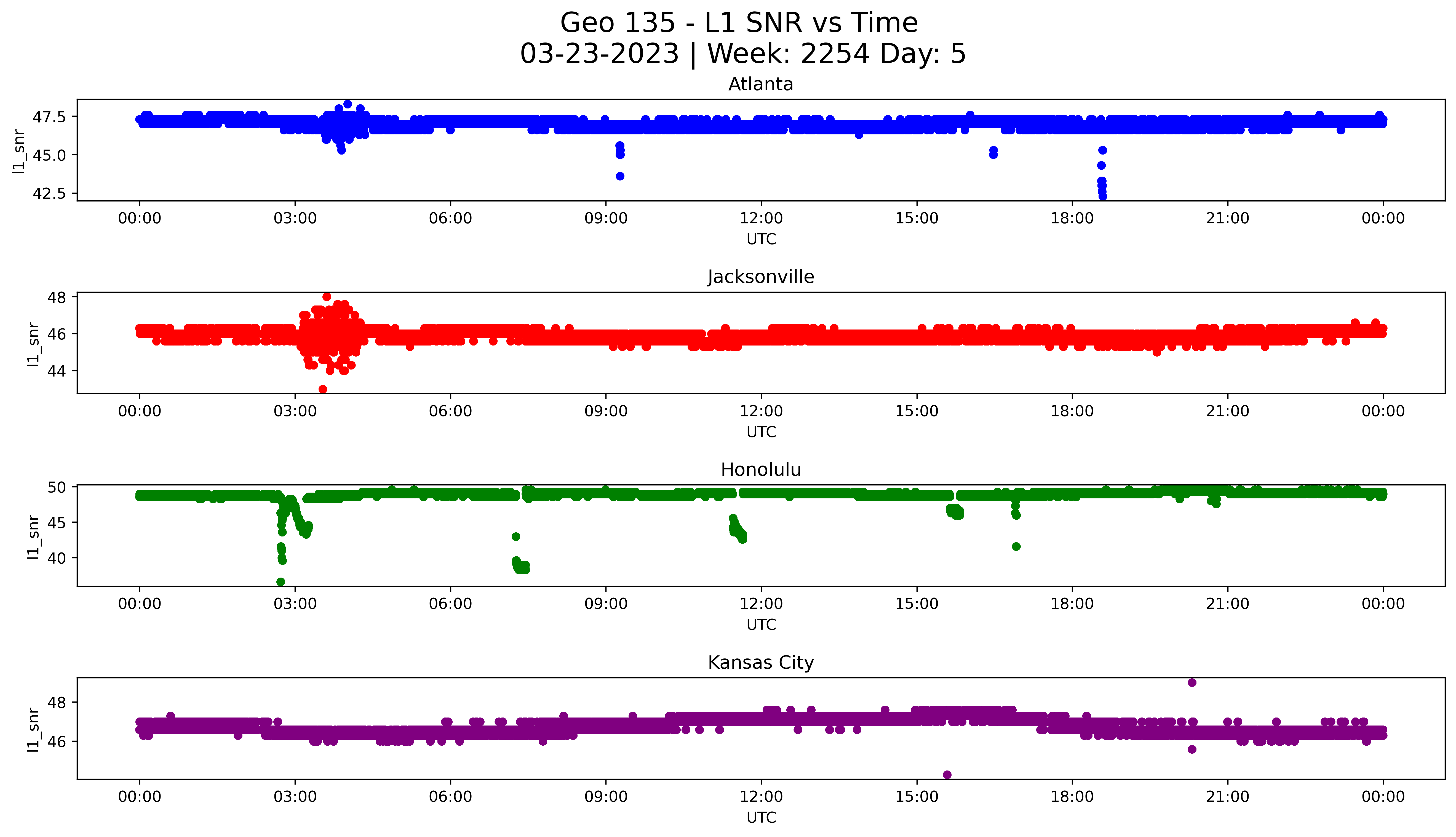The width and height of the screenshot is (1456, 837).
Task: Click the 'UTC' label under the Honolulu plot
Action: (x=761, y=624)
